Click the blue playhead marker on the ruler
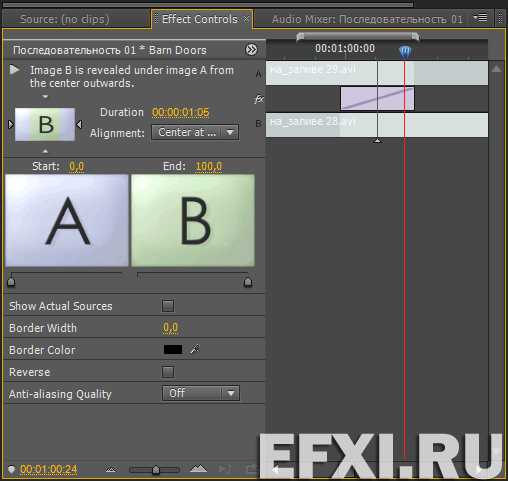The image size is (508, 481). click(x=405, y=52)
